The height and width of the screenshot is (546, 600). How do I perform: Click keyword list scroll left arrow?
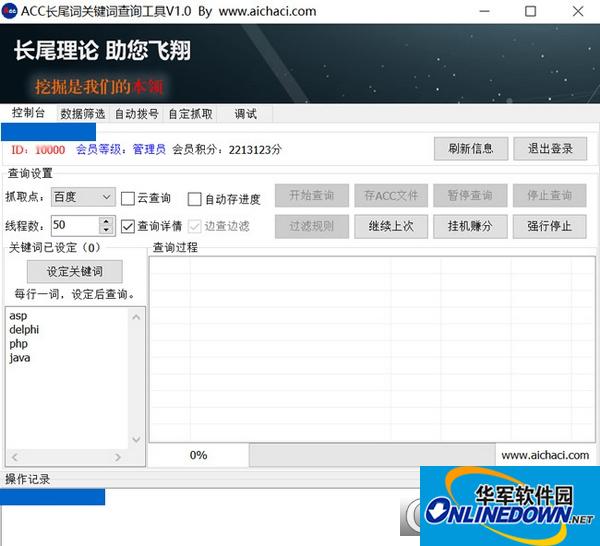point(15,457)
